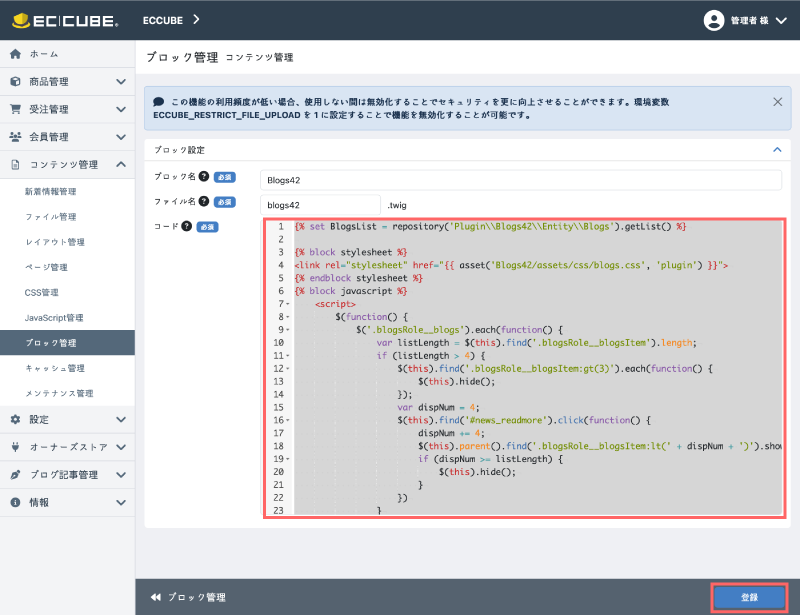Expand the オーナーズストア menu chevron
Viewport: 800px width, 615px height.
pos(121,447)
